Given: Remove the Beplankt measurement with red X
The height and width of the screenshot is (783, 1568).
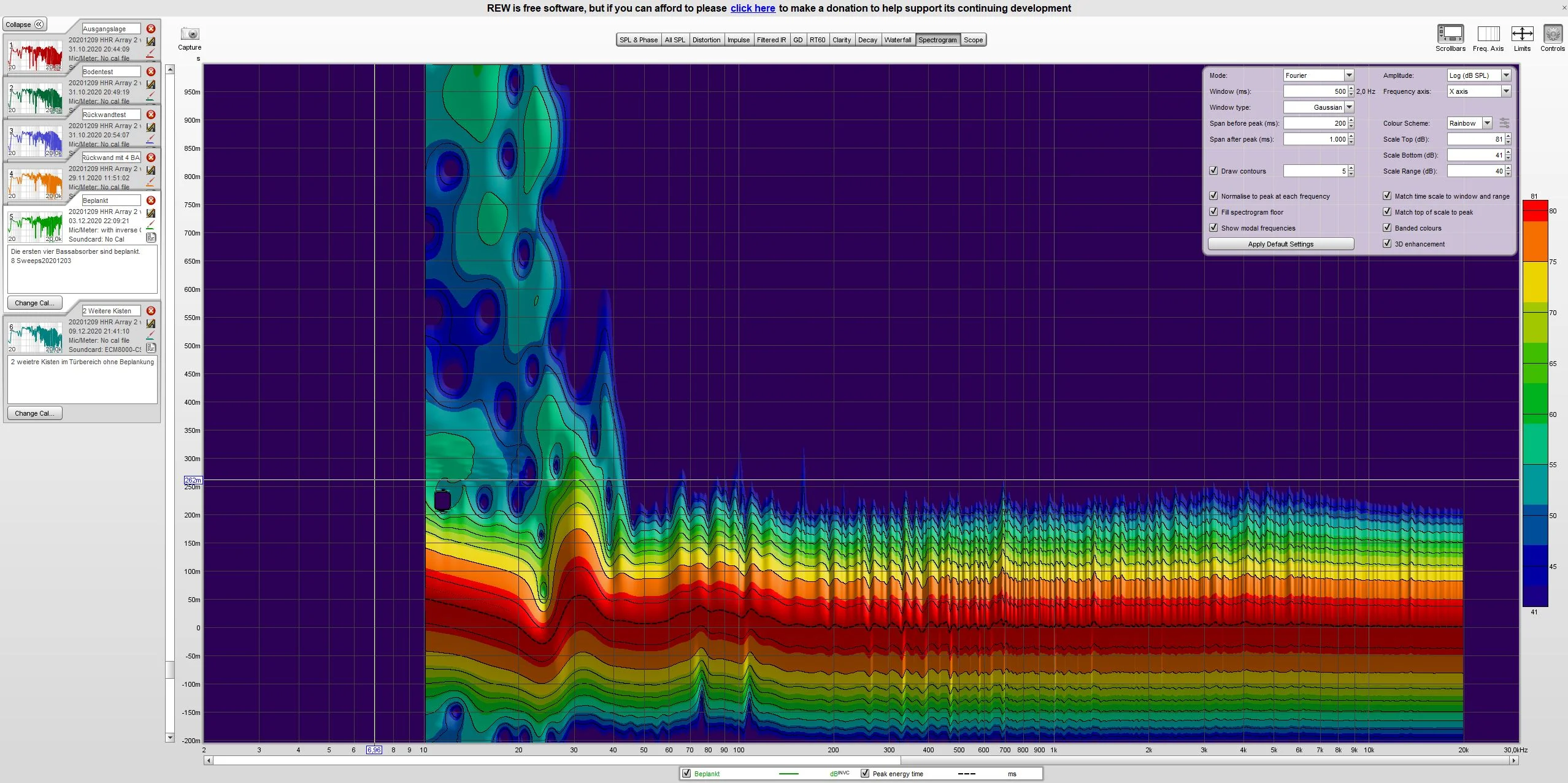Looking at the screenshot, I should tap(151, 201).
